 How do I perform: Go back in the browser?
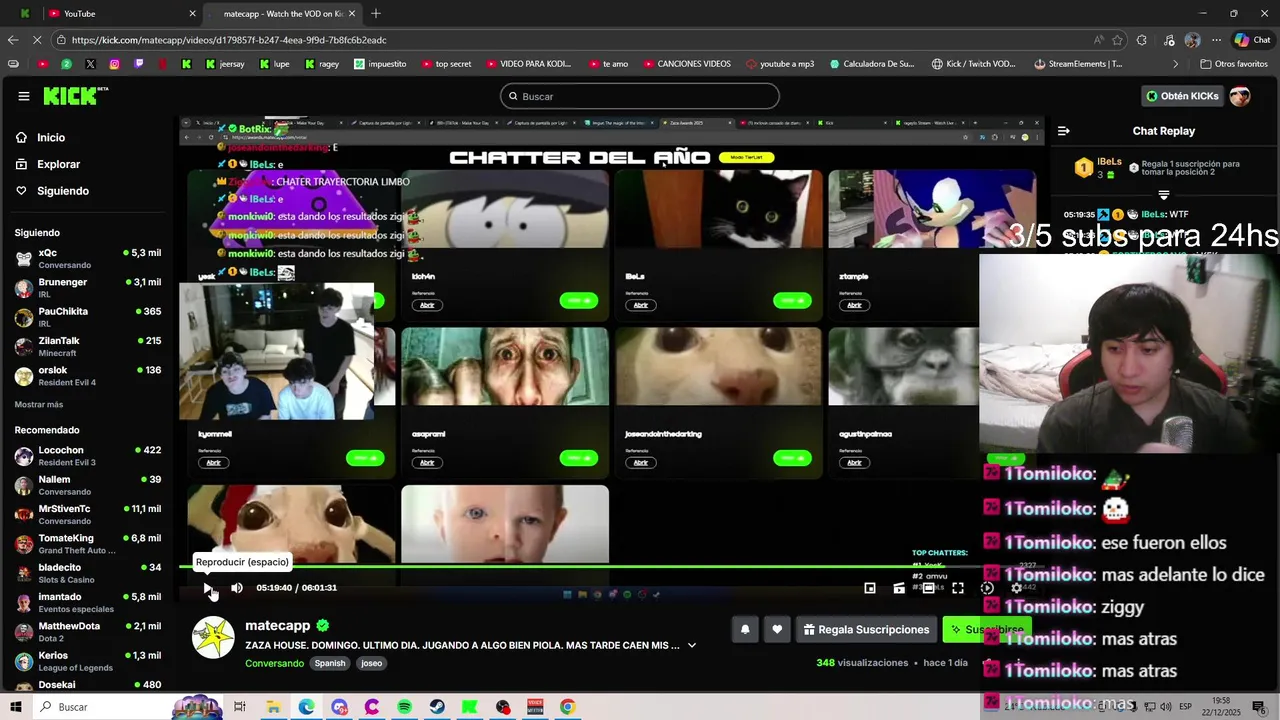click(12, 40)
